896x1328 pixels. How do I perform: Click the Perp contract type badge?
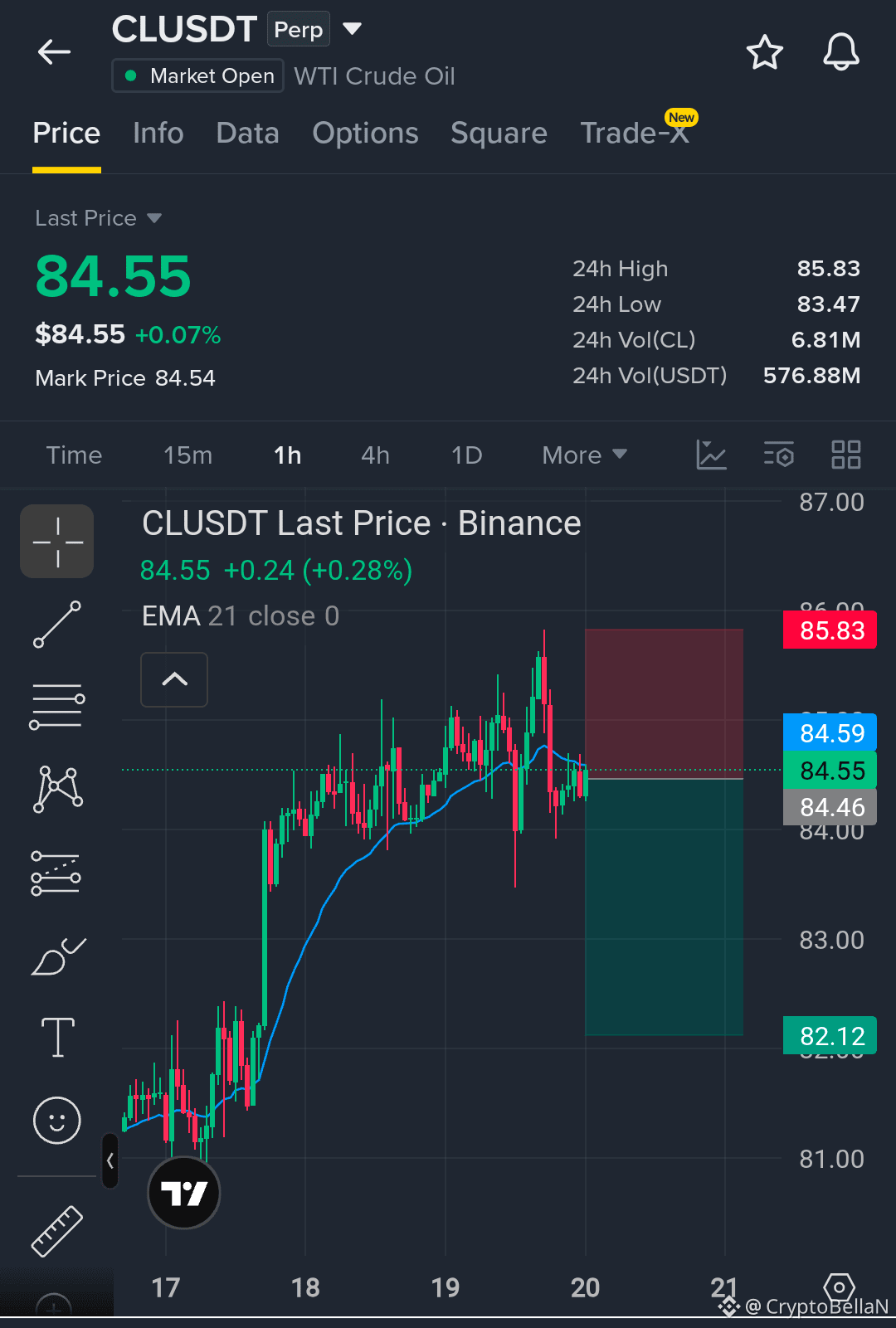pos(299,29)
